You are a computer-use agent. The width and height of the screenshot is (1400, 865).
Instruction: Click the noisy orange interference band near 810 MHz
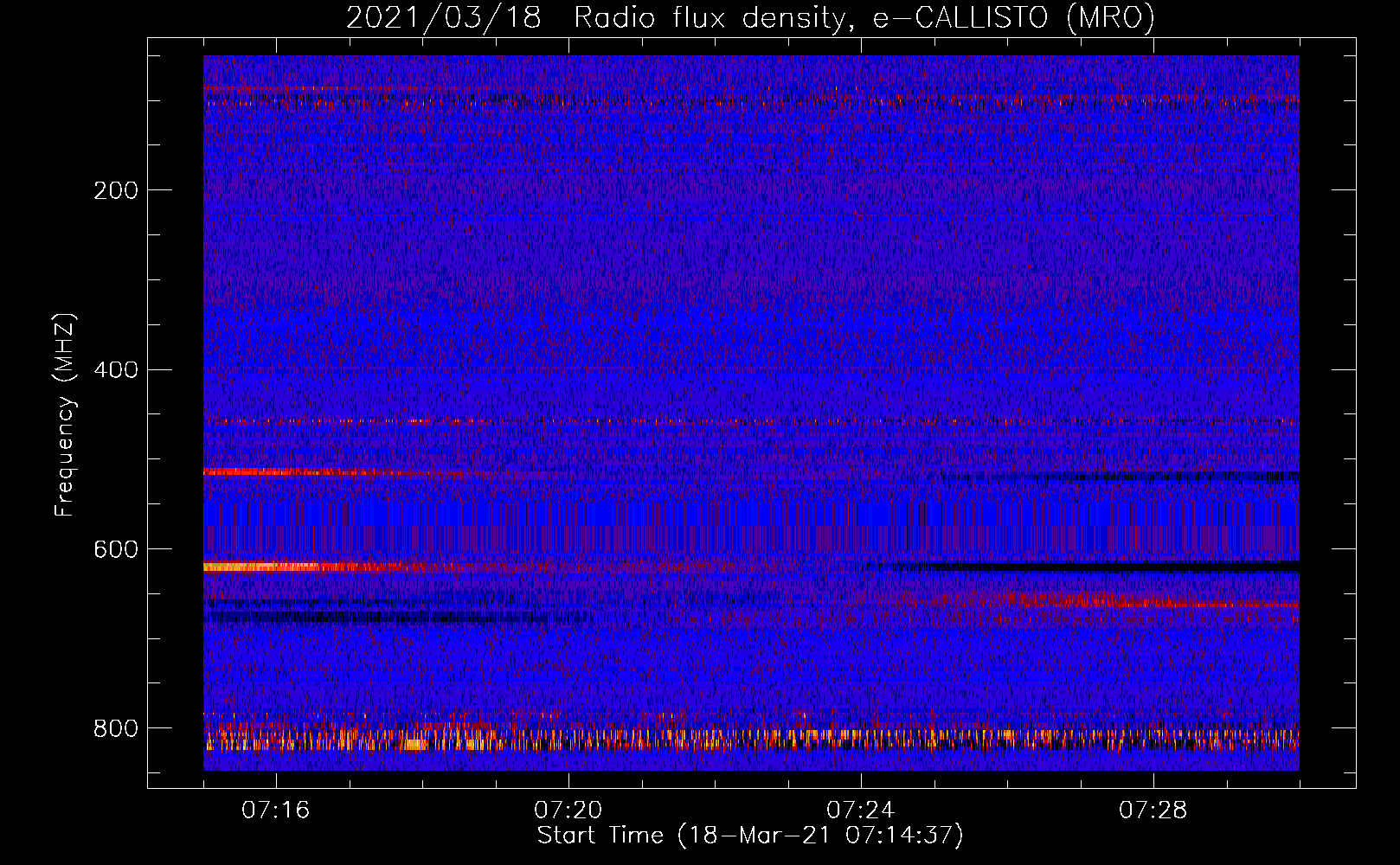coord(751,738)
